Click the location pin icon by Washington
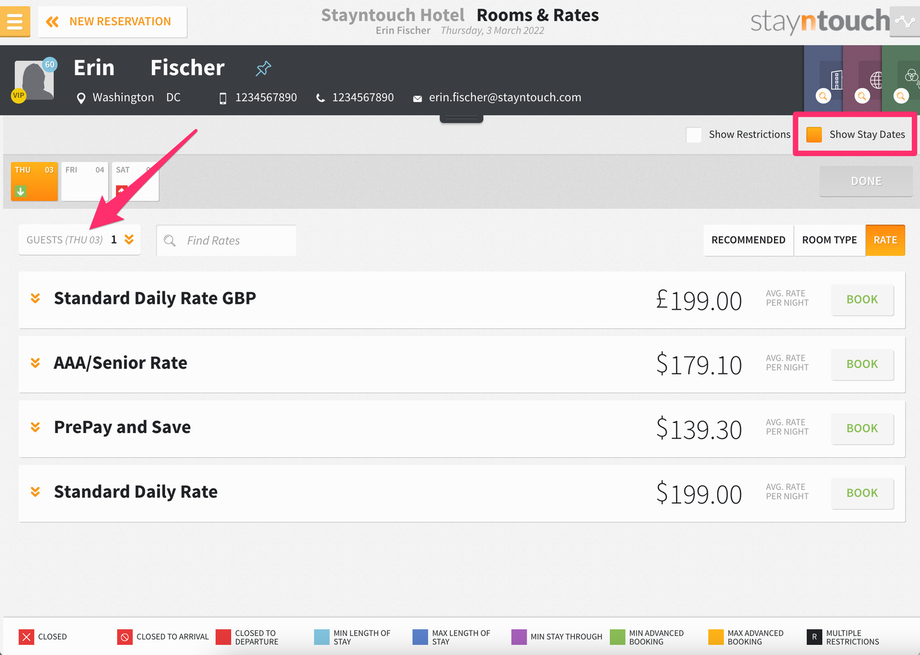Screen dimensions: 920x655 pyautogui.click(x=81, y=98)
